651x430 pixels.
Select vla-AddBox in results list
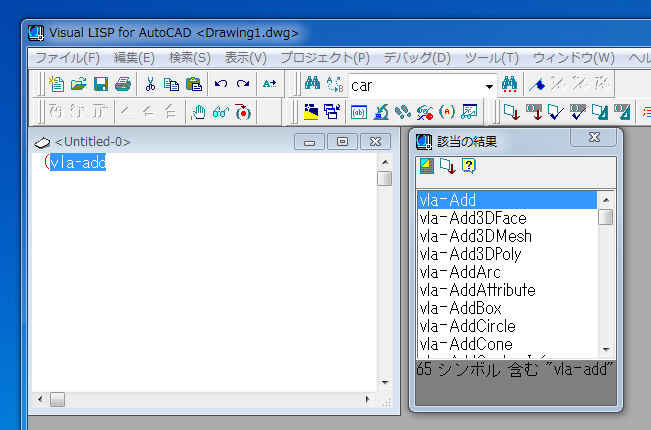507,308
